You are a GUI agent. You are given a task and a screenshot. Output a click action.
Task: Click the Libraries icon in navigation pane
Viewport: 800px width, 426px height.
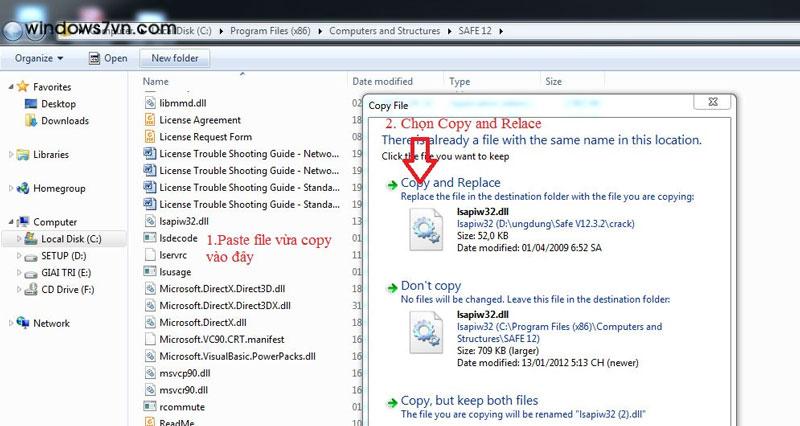tap(22, 154)
